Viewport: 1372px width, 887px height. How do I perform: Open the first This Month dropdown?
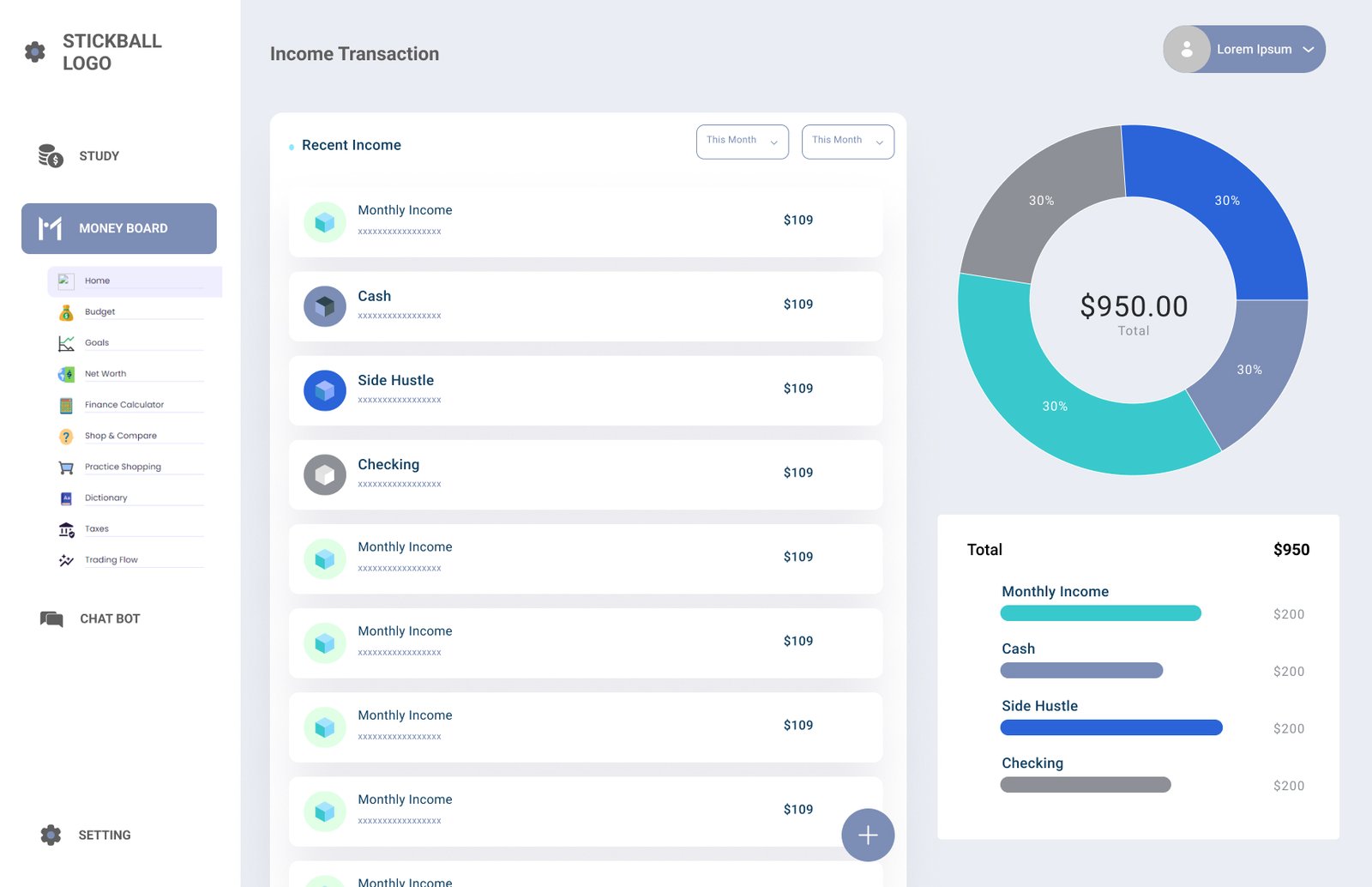[x=742, y=142]
